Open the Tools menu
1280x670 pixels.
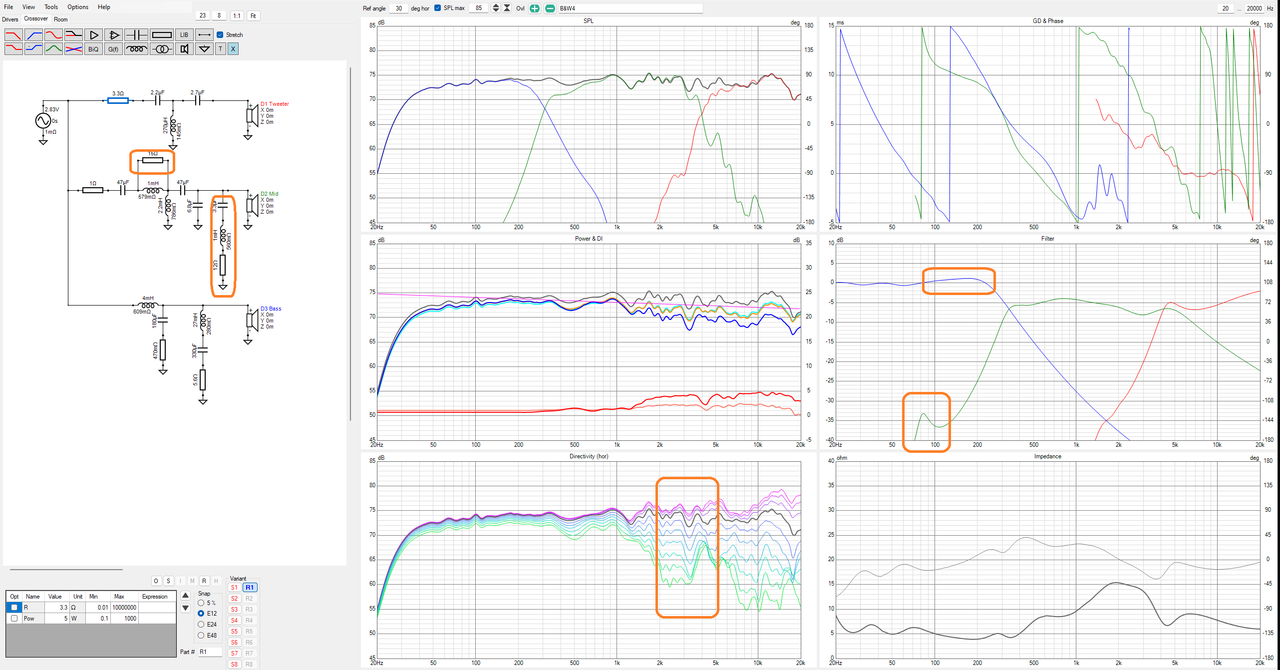(51, 7)
